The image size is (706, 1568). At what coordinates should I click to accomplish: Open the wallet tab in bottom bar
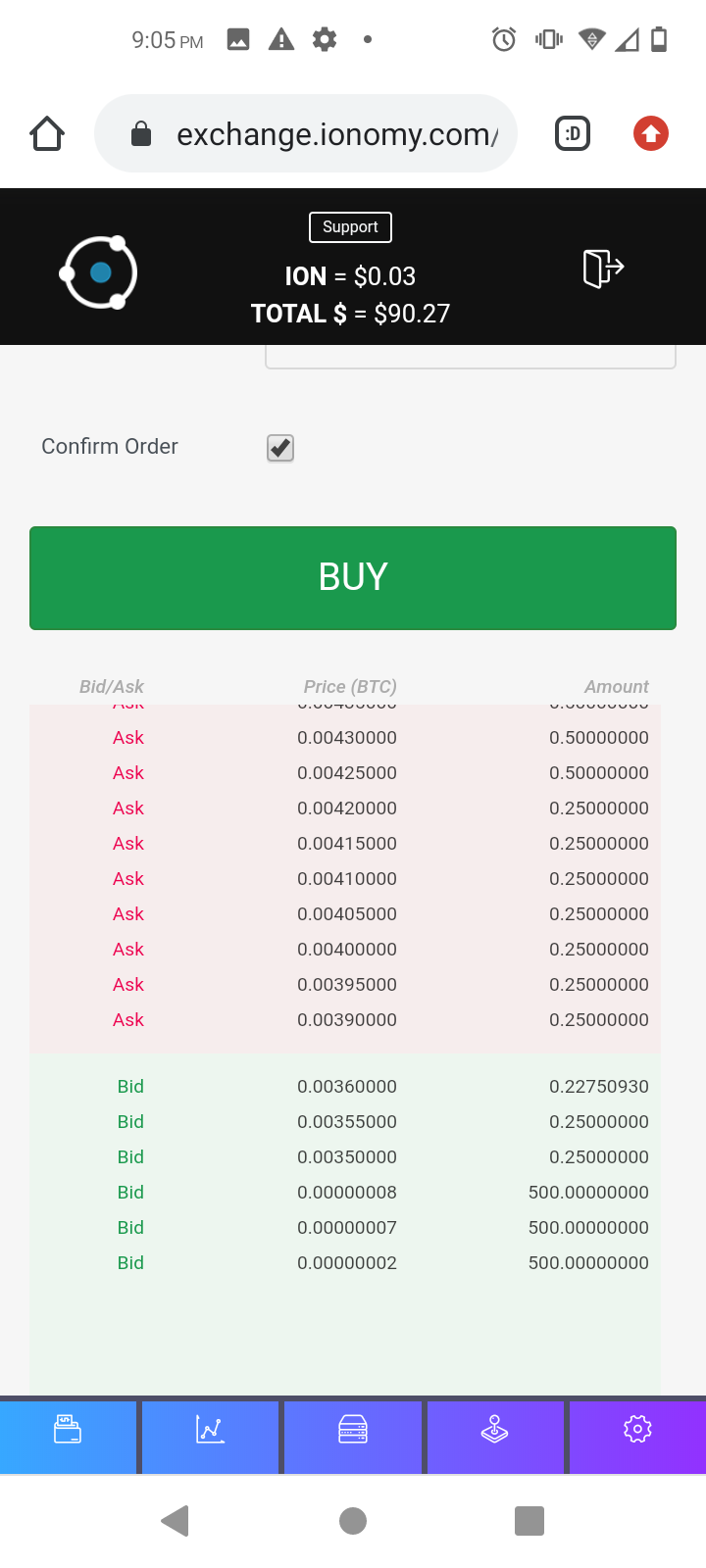[x=68, y=1430]
